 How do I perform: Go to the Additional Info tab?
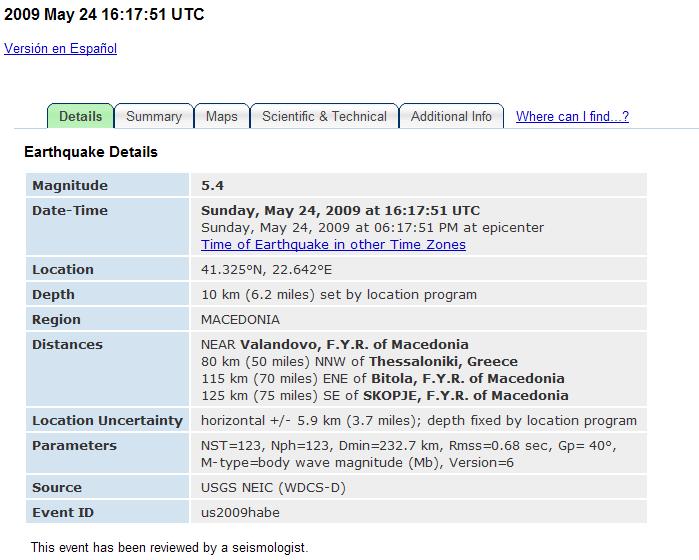coord(451,116)
